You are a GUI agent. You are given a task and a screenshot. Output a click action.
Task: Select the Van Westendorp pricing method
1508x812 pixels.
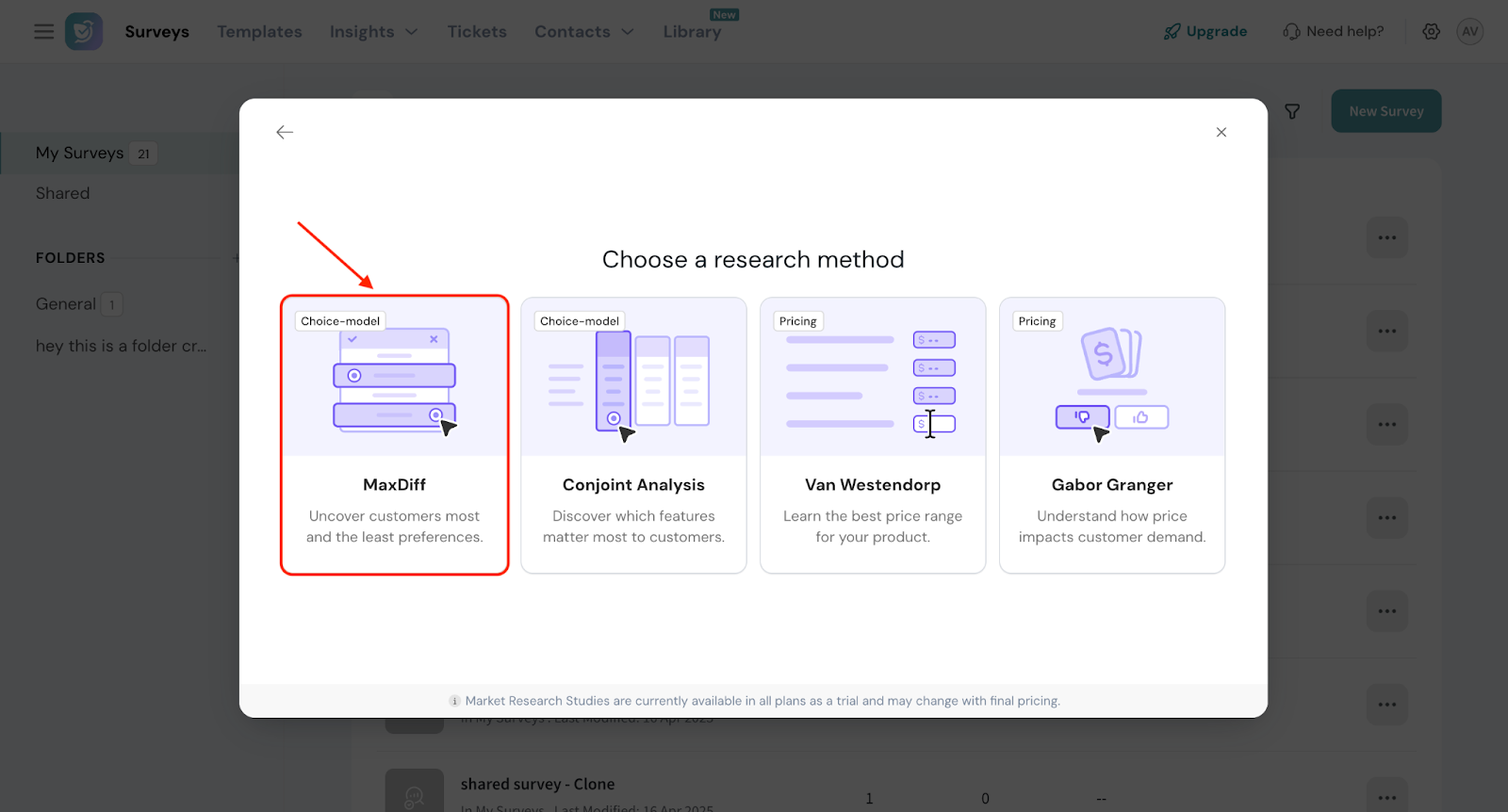pyautogui.click(x=873, y=435)
